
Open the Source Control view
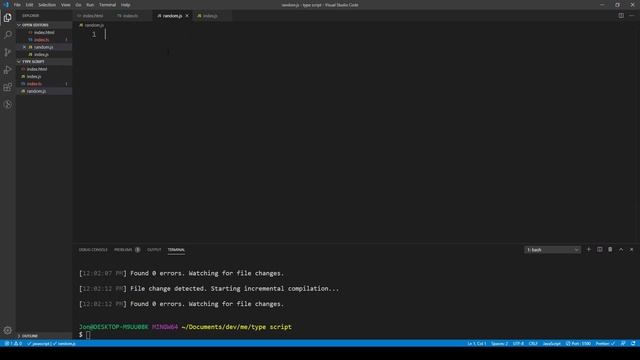[x=8, y=52]
